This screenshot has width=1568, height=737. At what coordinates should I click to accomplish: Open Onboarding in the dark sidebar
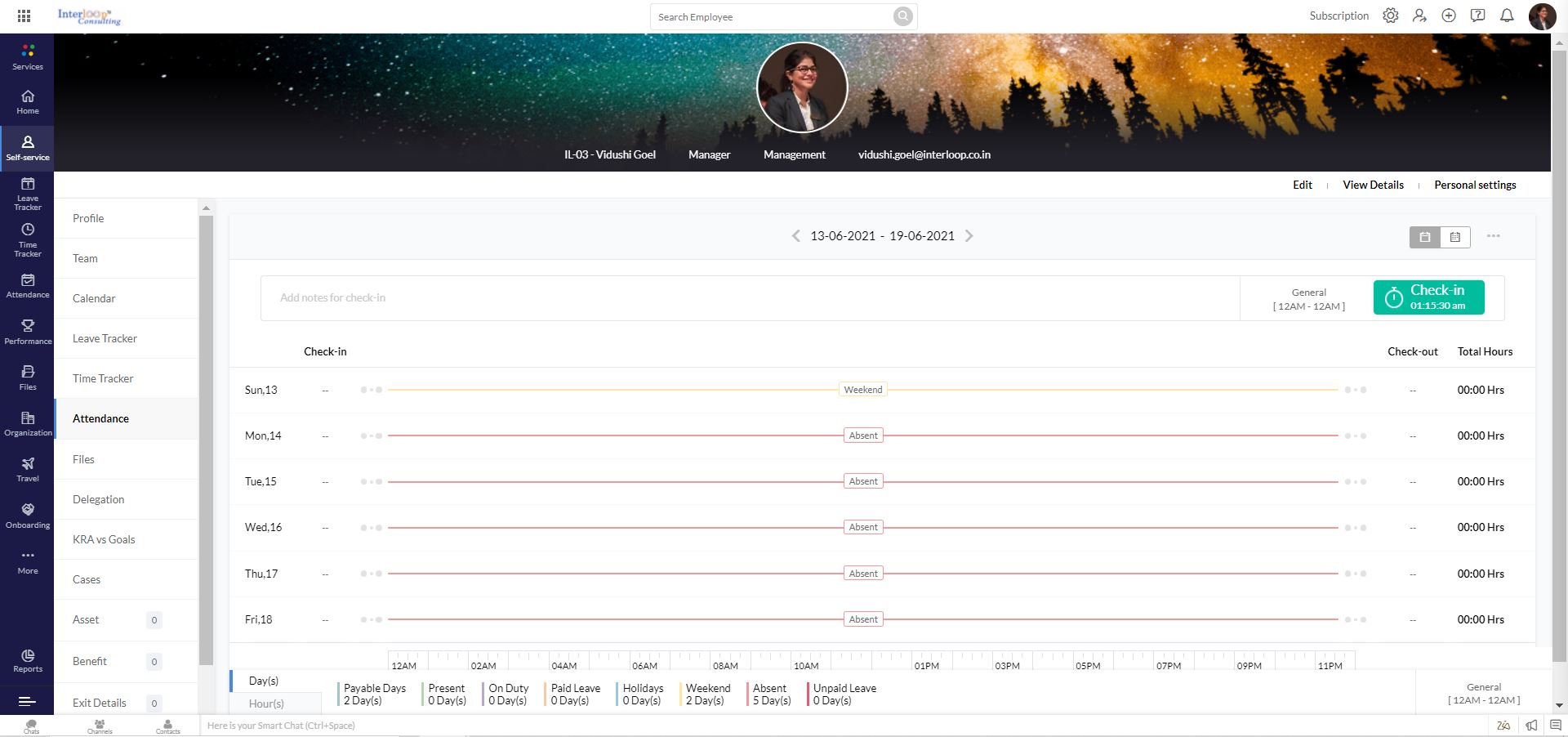click(28, 516)
